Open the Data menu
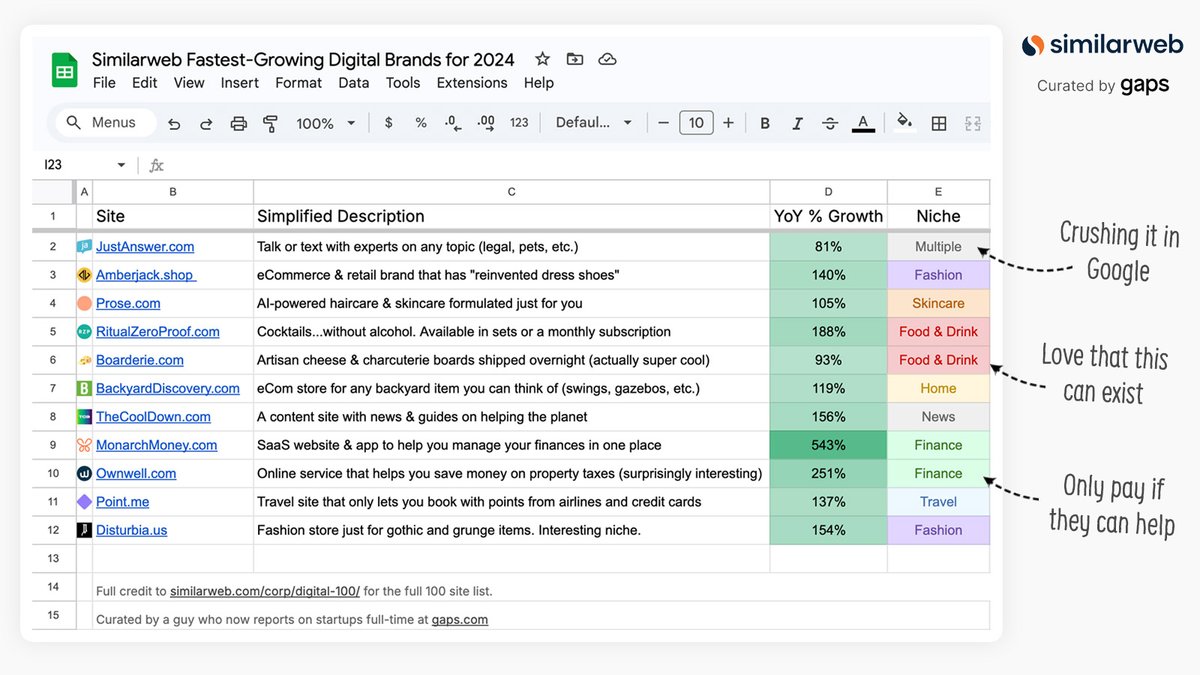 [x=354, y=83]
